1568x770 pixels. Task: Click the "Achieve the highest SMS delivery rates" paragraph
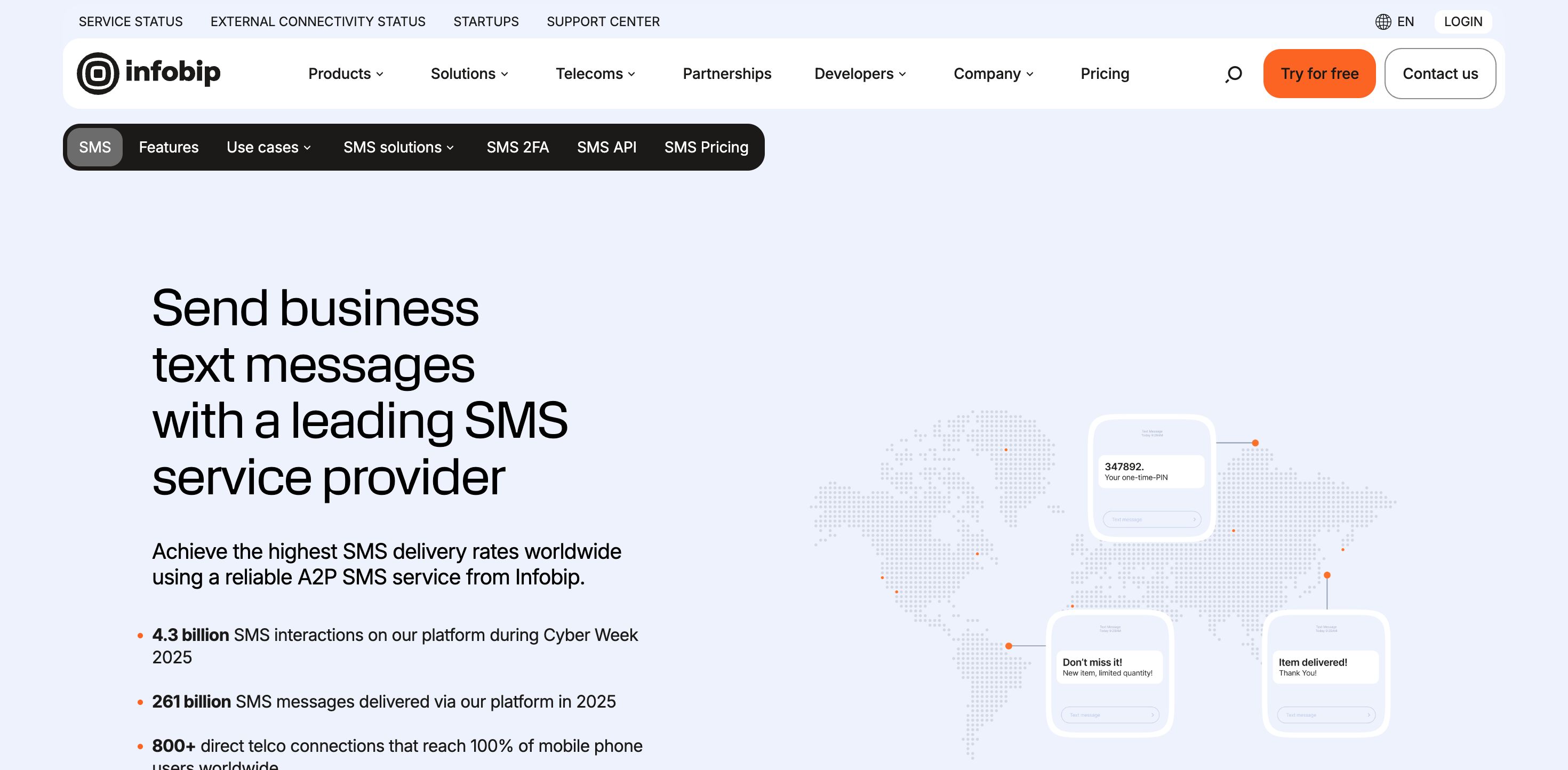click(x=387, y=564)
